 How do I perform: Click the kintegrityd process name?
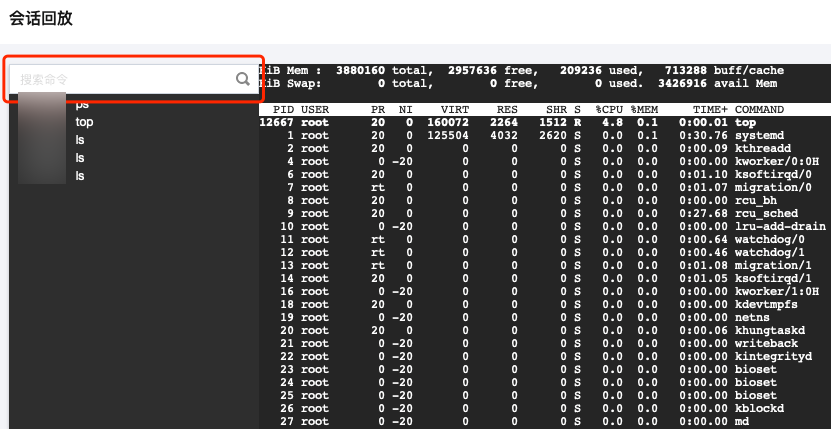[773, 356]
